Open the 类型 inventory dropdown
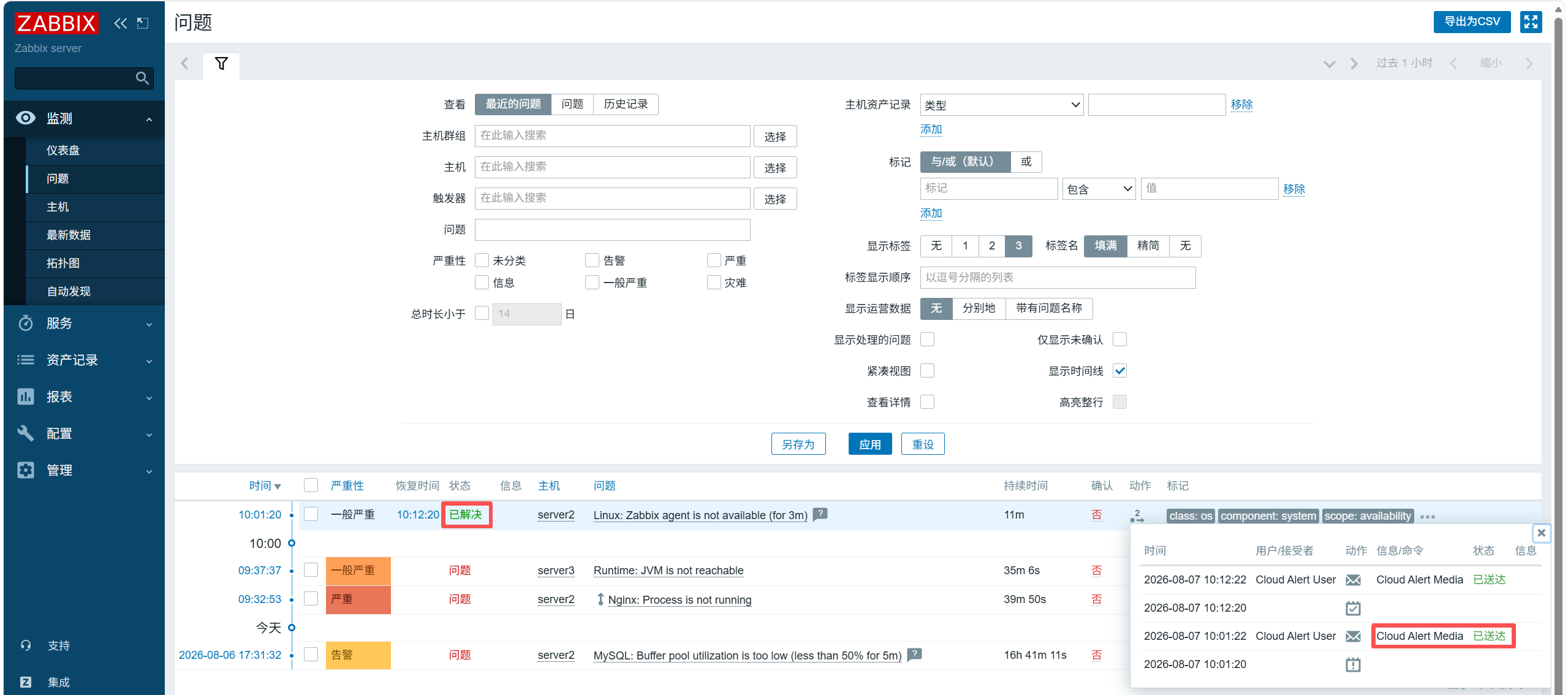This screenshot has width=1568, height=695. [1002, 105]
